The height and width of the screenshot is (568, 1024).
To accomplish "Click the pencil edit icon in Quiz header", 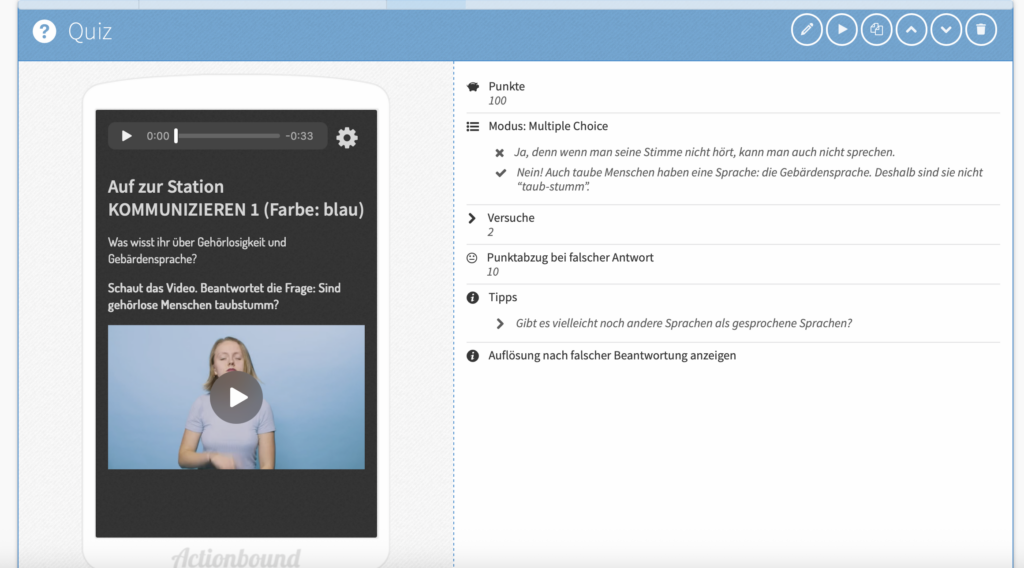I will pos(807,30).
